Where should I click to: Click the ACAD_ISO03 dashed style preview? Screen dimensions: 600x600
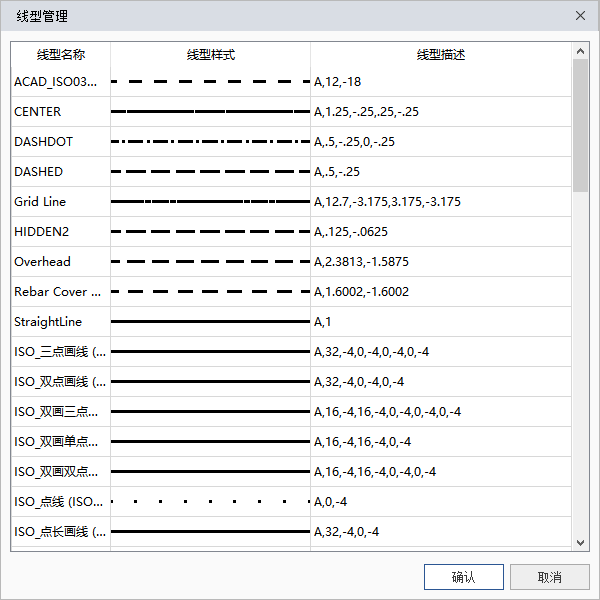coord(210,82)
